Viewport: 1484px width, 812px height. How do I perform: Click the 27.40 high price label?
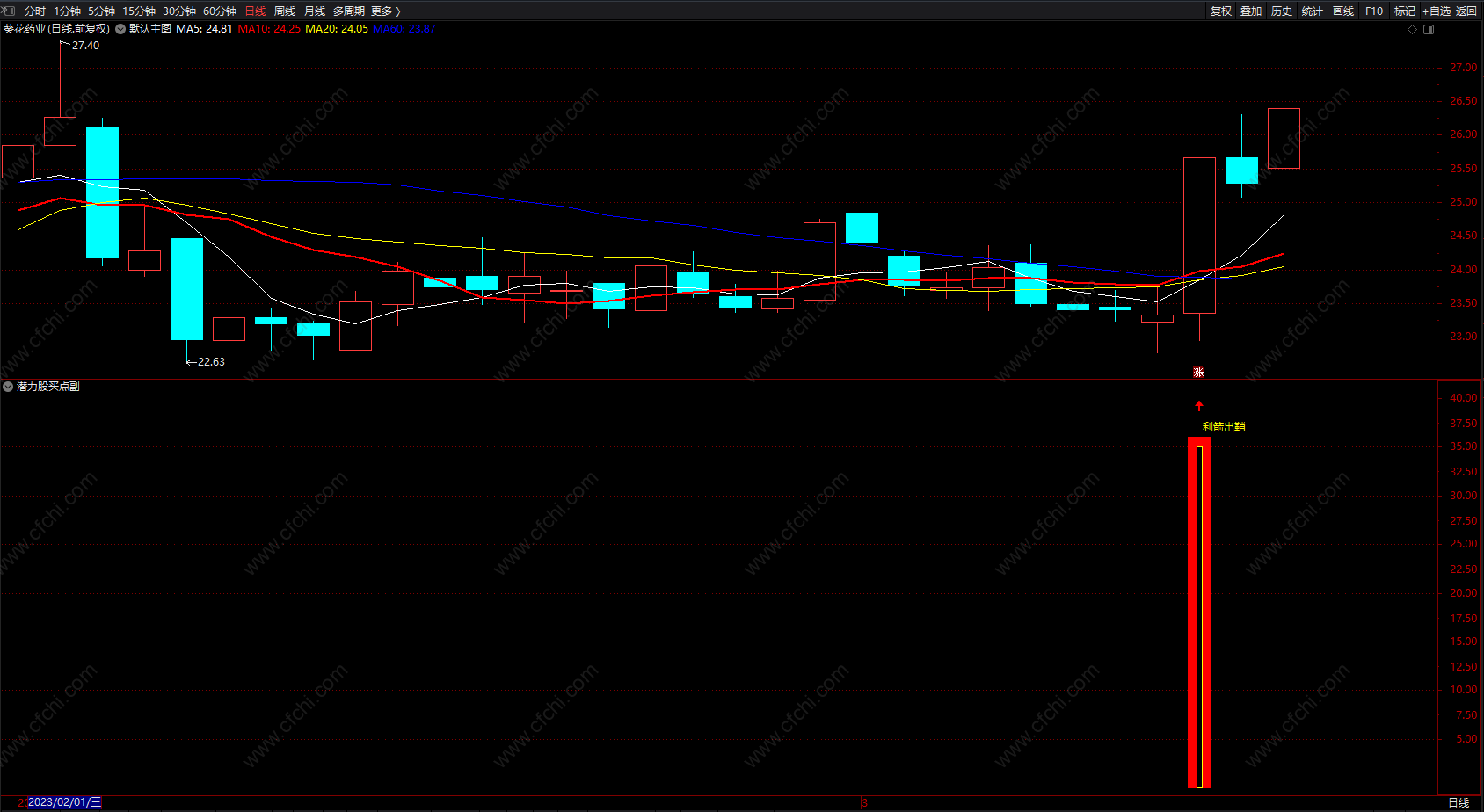tap(85, 46)
